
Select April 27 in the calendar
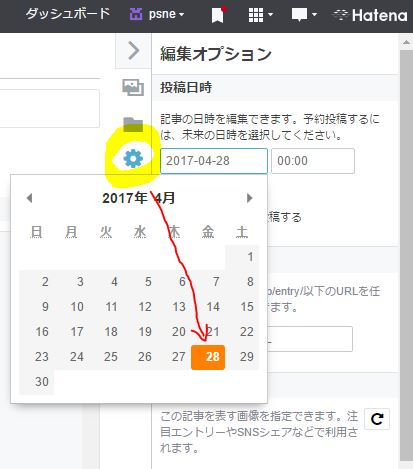point(174,357)
